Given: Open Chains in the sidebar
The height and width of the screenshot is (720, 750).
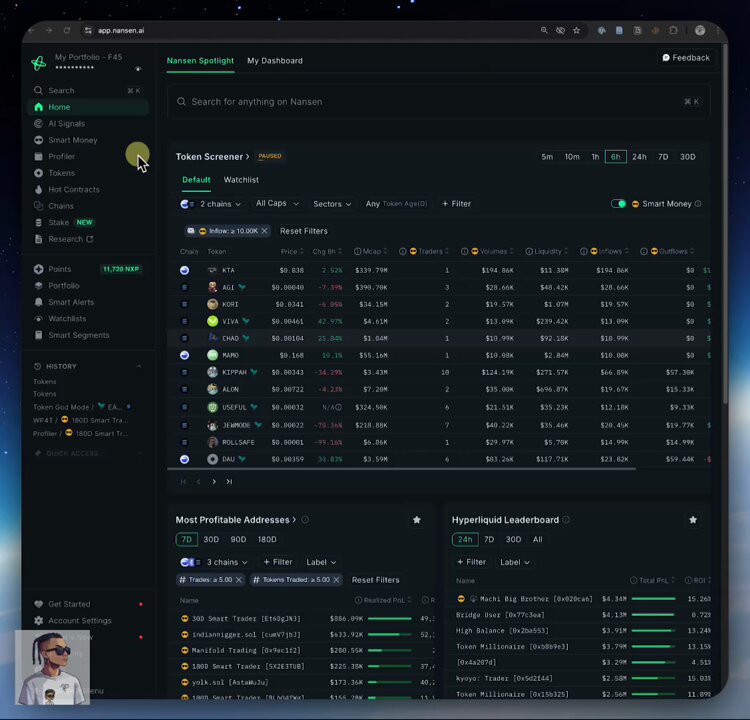Looking at the screenshot, I should coord(54,206).
